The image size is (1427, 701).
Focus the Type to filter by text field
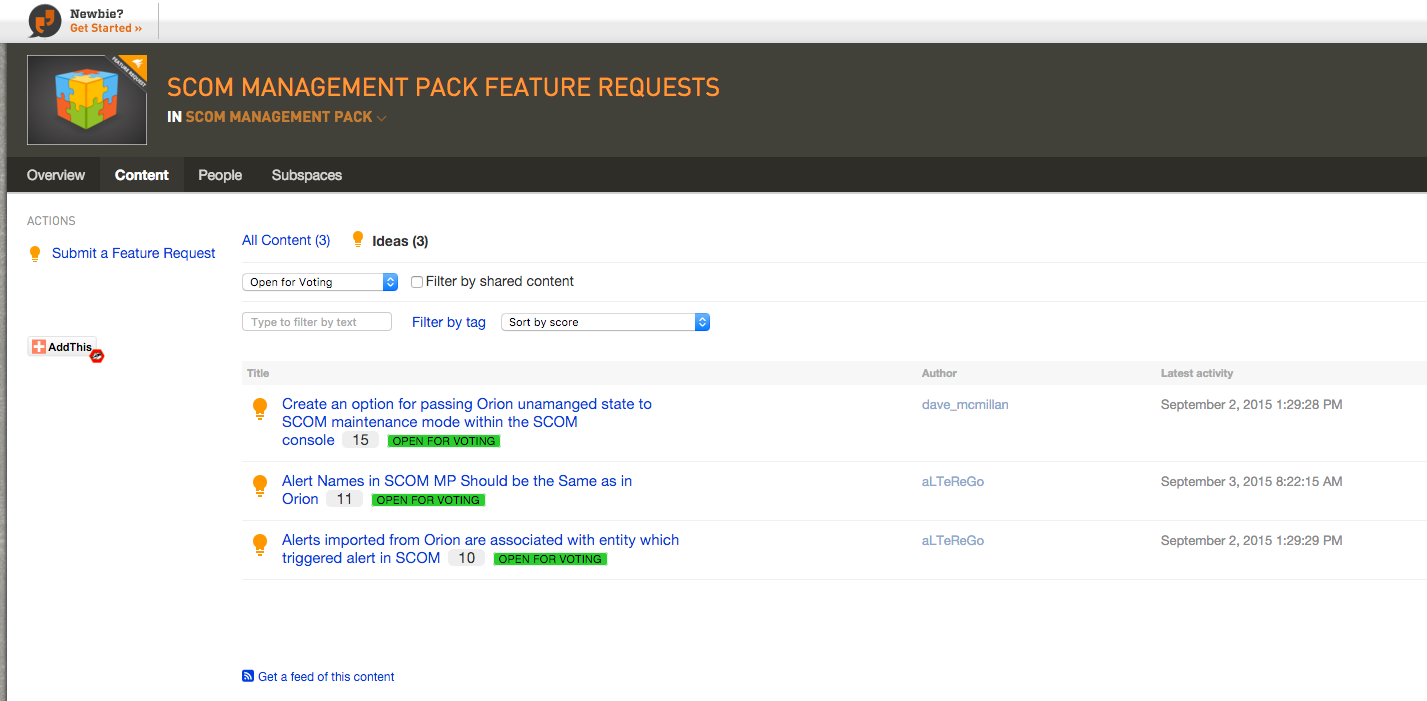click(317, 322)
